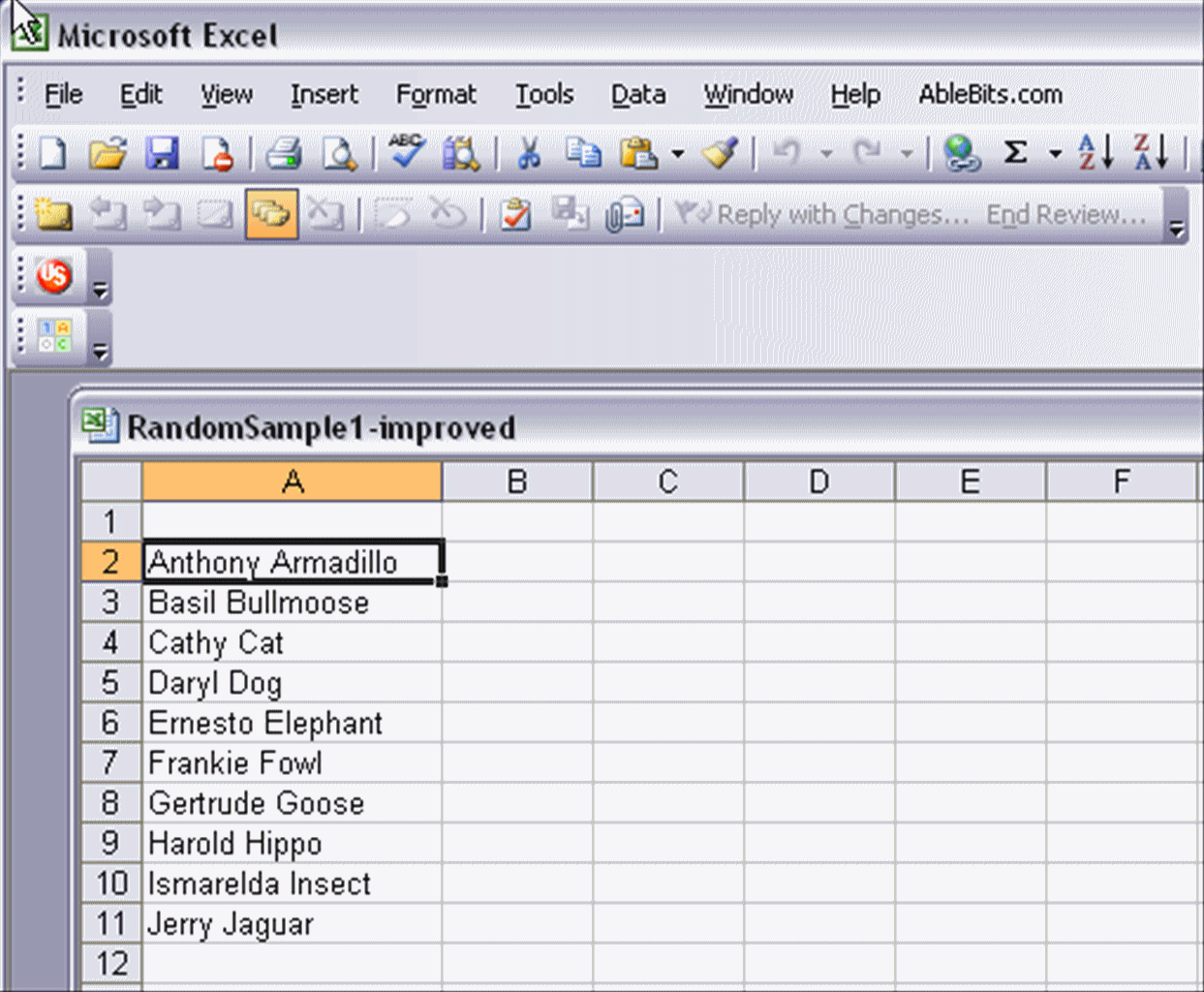Open the Data menu
Image resolution: width=1204 pixels, height=992 pixels.
coord(637,94)
